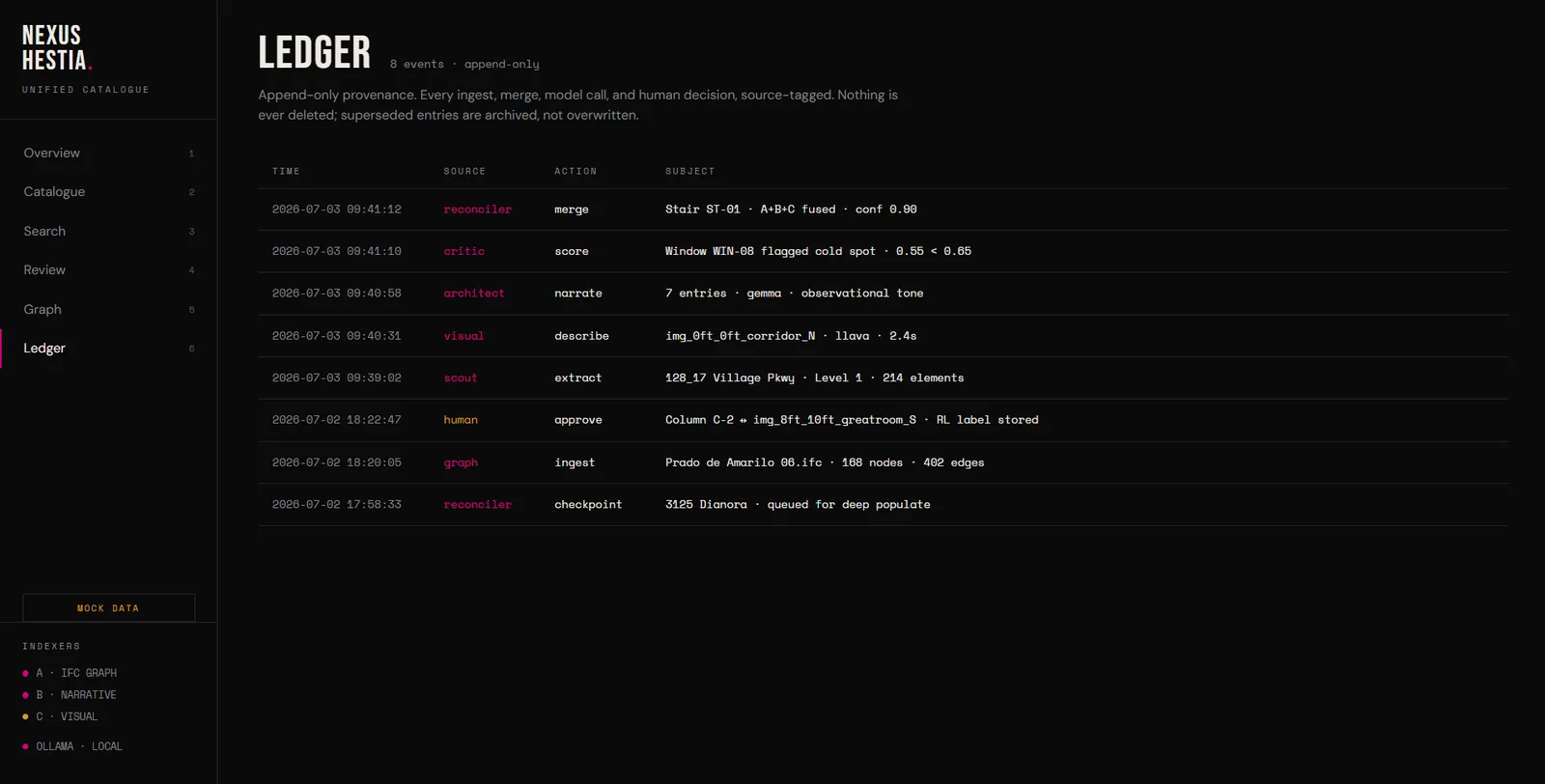The width and height of the screenshot is (1545, 784).
Task: Switch to the Review section
Action: pyautogui.click(x=108, y=270)
